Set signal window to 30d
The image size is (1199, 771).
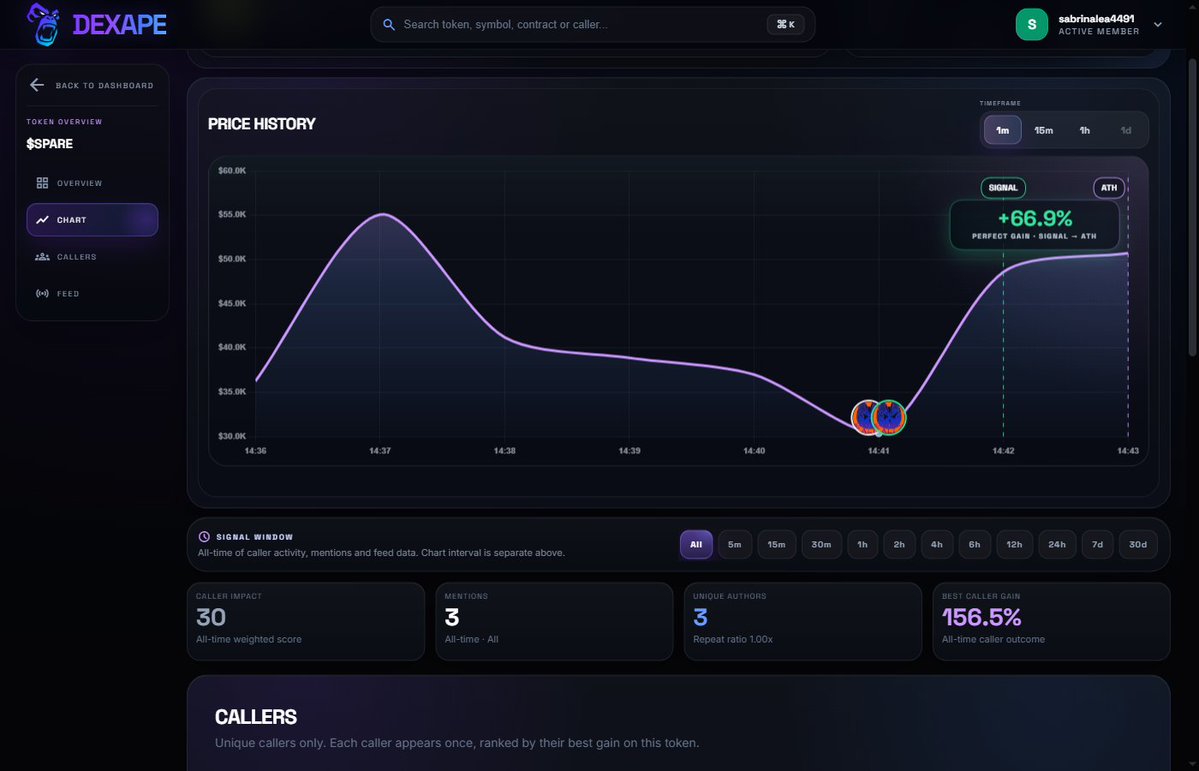click(x=1138, y=545)
